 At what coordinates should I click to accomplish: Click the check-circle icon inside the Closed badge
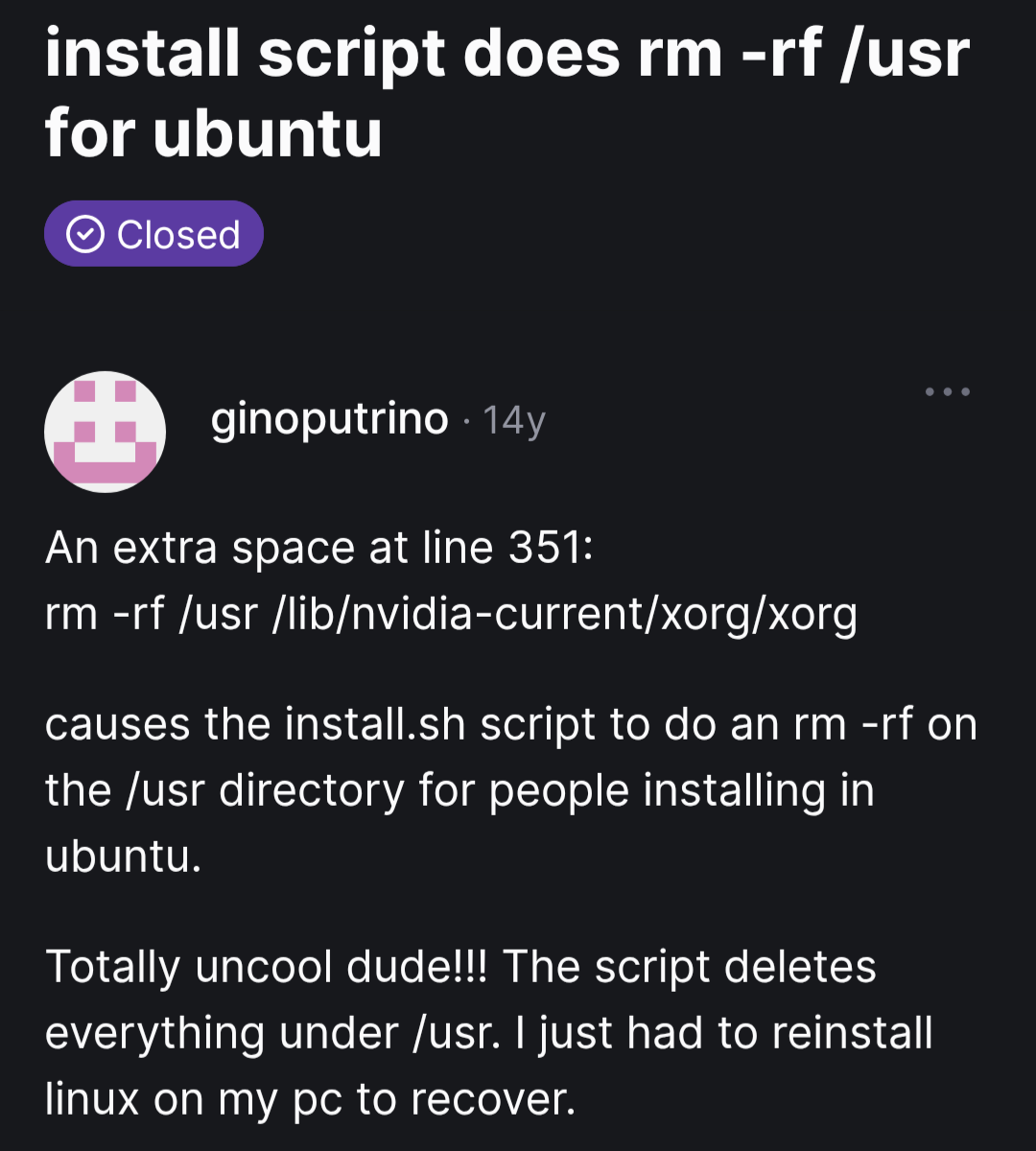click(x=85, y=232)
